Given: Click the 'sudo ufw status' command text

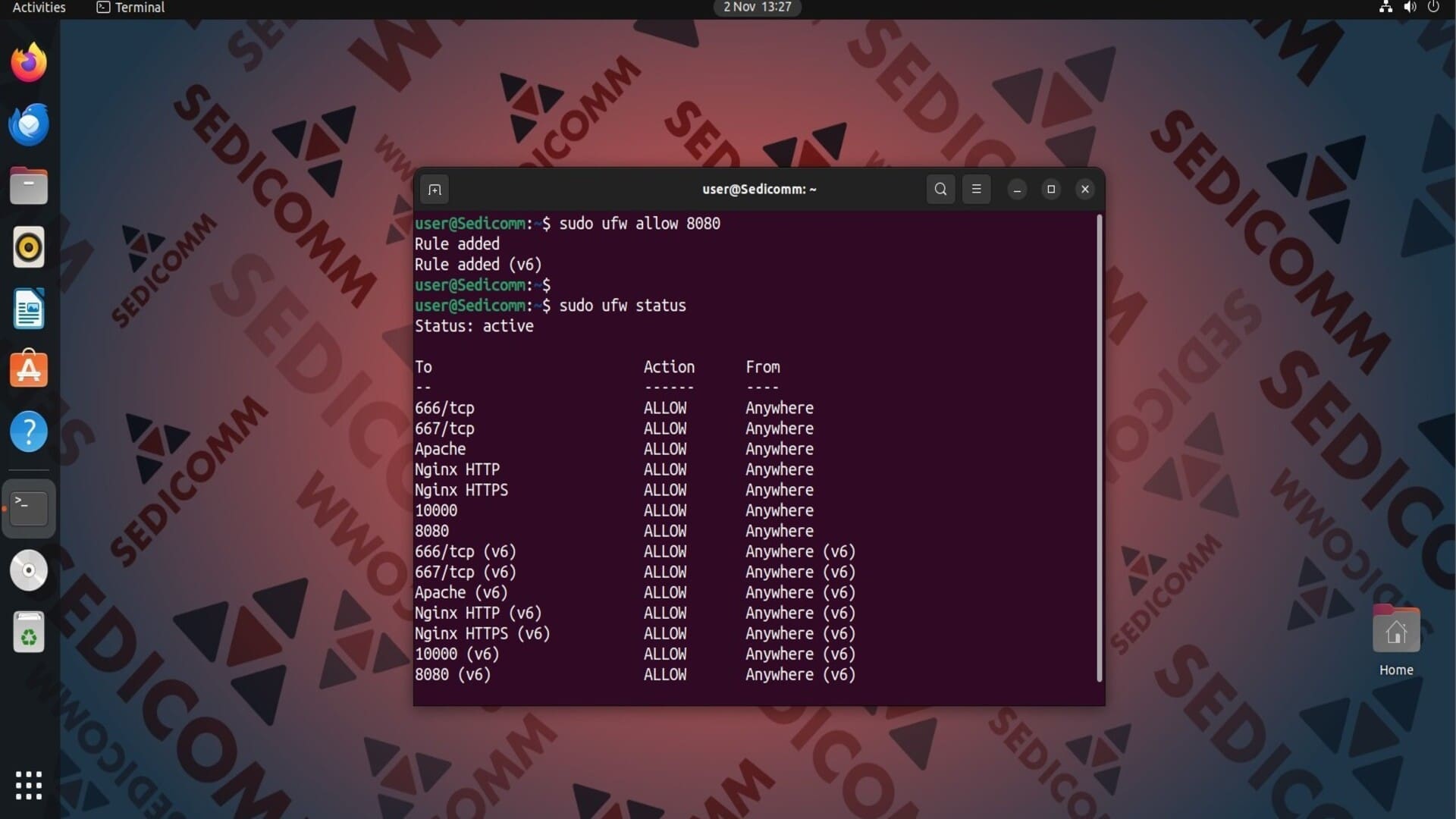Looking at the screenshot, I should point(623,306).
